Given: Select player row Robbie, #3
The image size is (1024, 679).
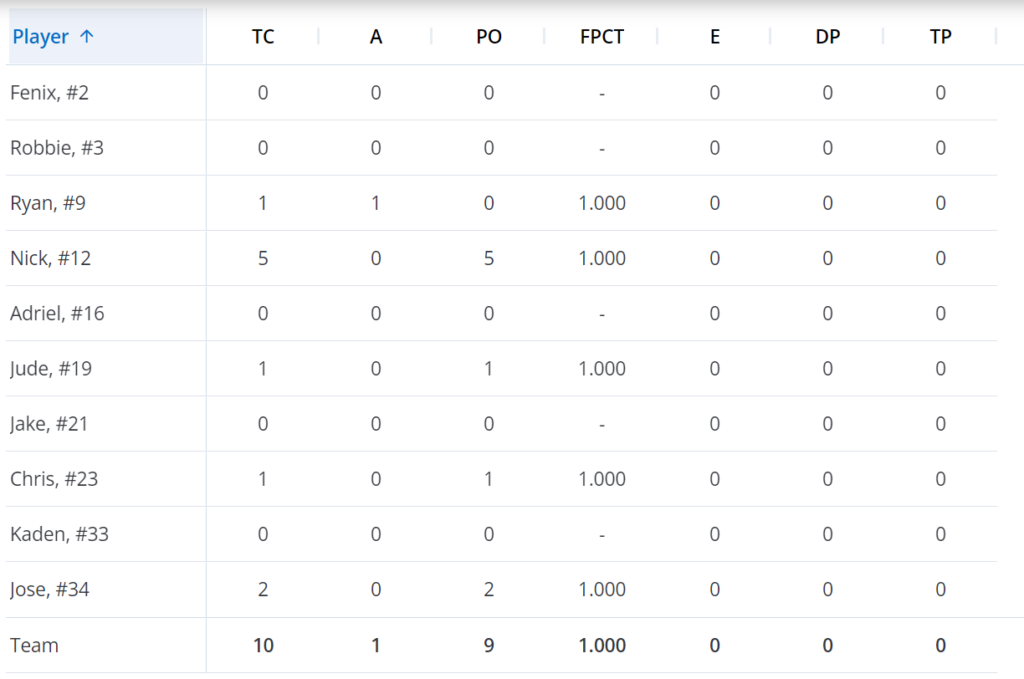Looking at the screenshot, I should tap(502, 148).
